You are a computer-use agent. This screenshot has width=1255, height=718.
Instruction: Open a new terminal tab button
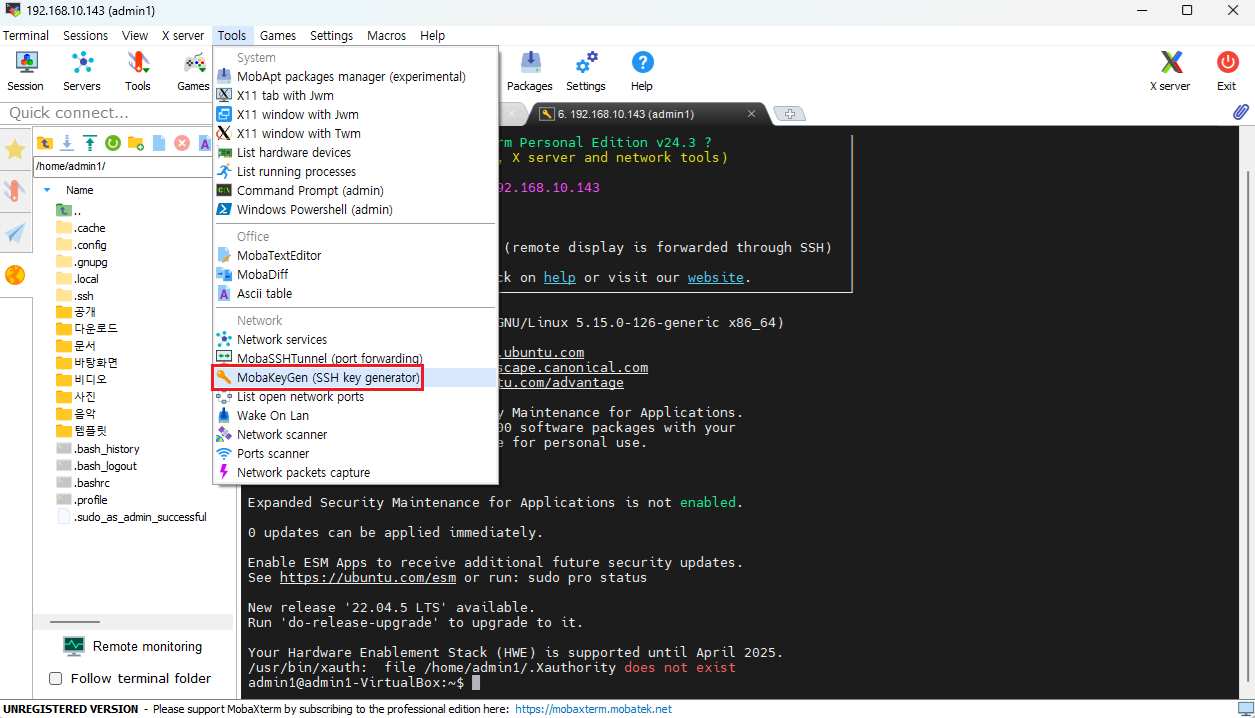pyautogui.click(x=790, y=113)
